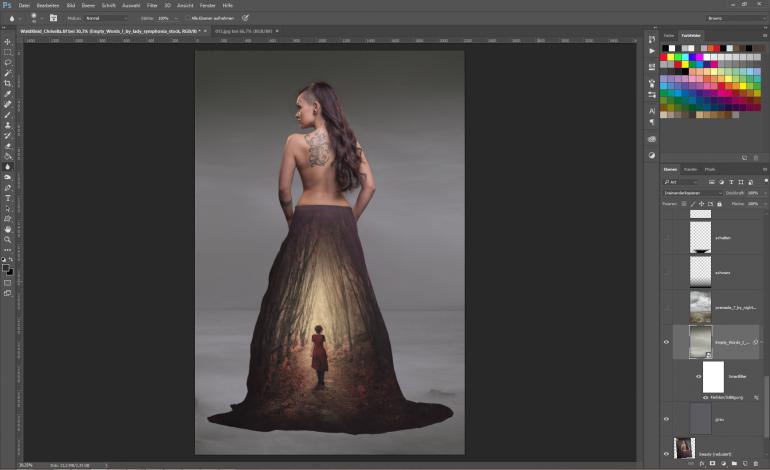This screenshot has height=470, width=770.
Task: Select the Eraser tool
Action: coord(7,146)
